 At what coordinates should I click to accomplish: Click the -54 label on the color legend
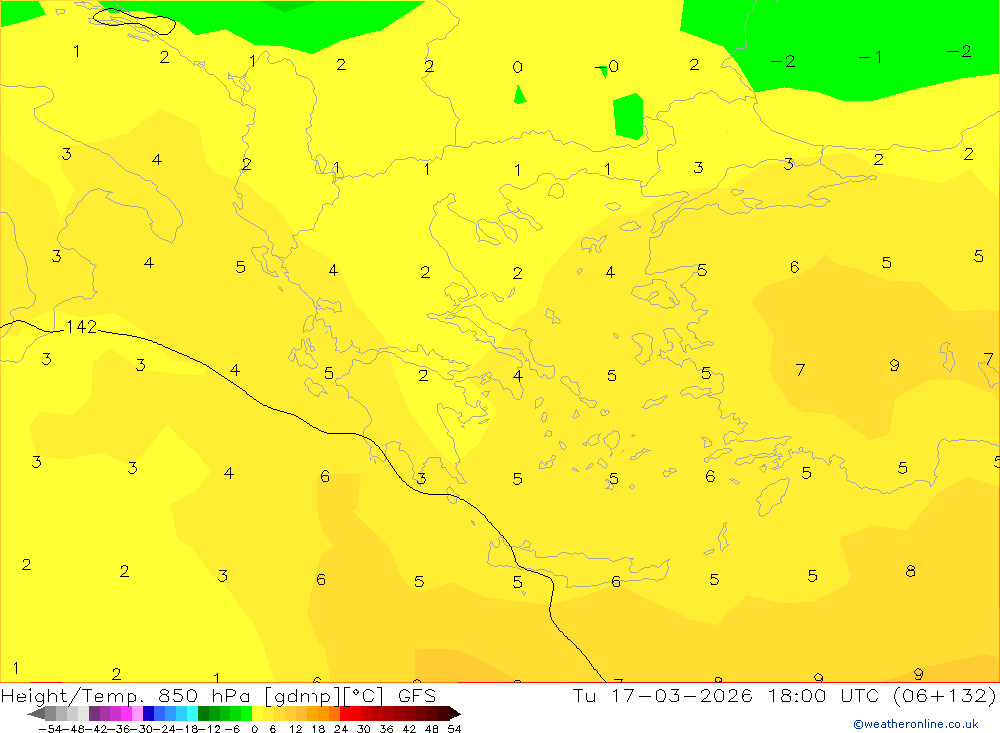[50, 729]
